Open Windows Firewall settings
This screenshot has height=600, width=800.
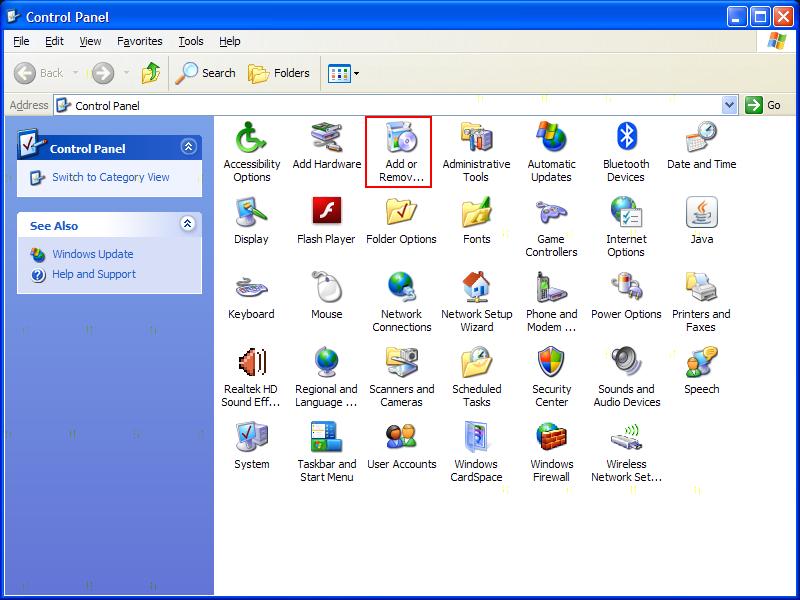tap(552, 452)
